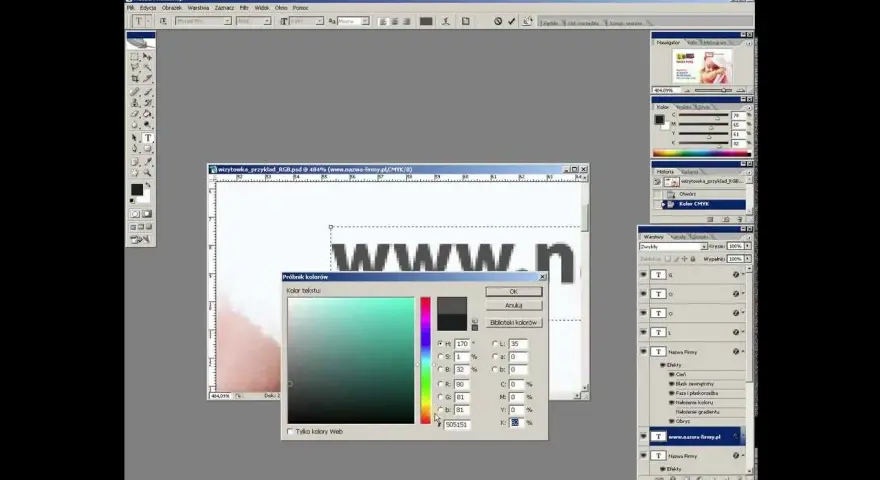880x480 pixels.
Task: Select the Hand tool
Action: (135, 172)
